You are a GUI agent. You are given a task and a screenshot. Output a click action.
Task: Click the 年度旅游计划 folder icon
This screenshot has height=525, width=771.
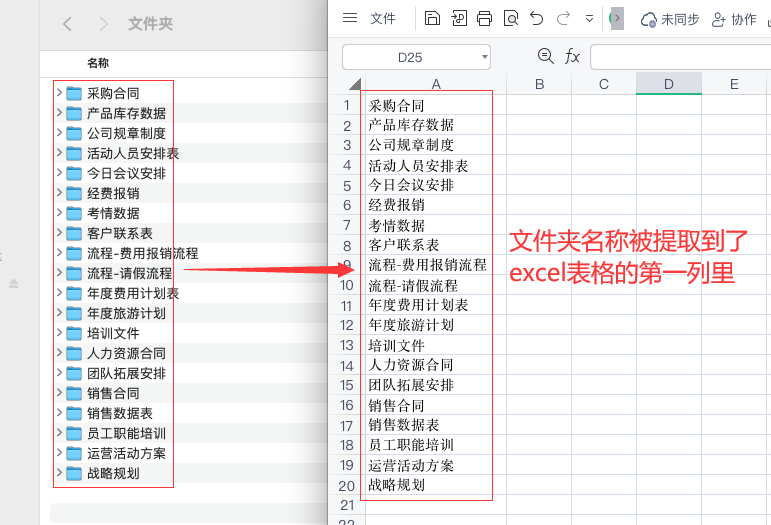pyautogui.click(x=74, y=313)
